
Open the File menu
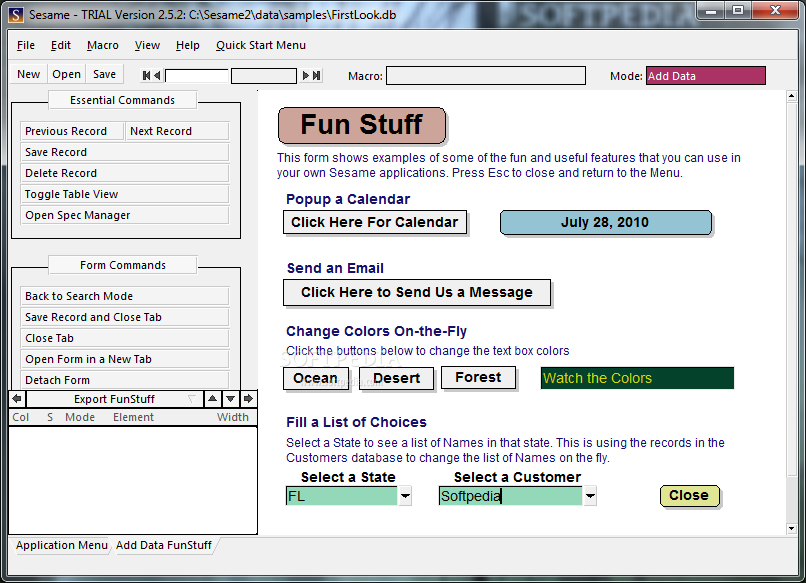(26, 45)
